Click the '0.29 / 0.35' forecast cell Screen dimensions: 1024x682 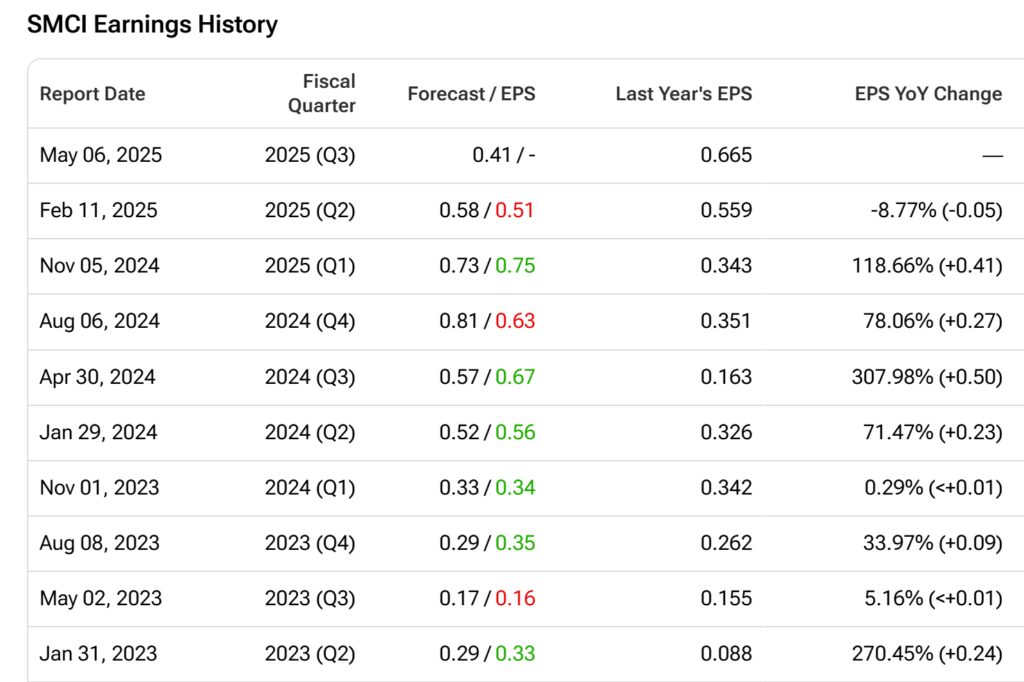pos(487,544)
